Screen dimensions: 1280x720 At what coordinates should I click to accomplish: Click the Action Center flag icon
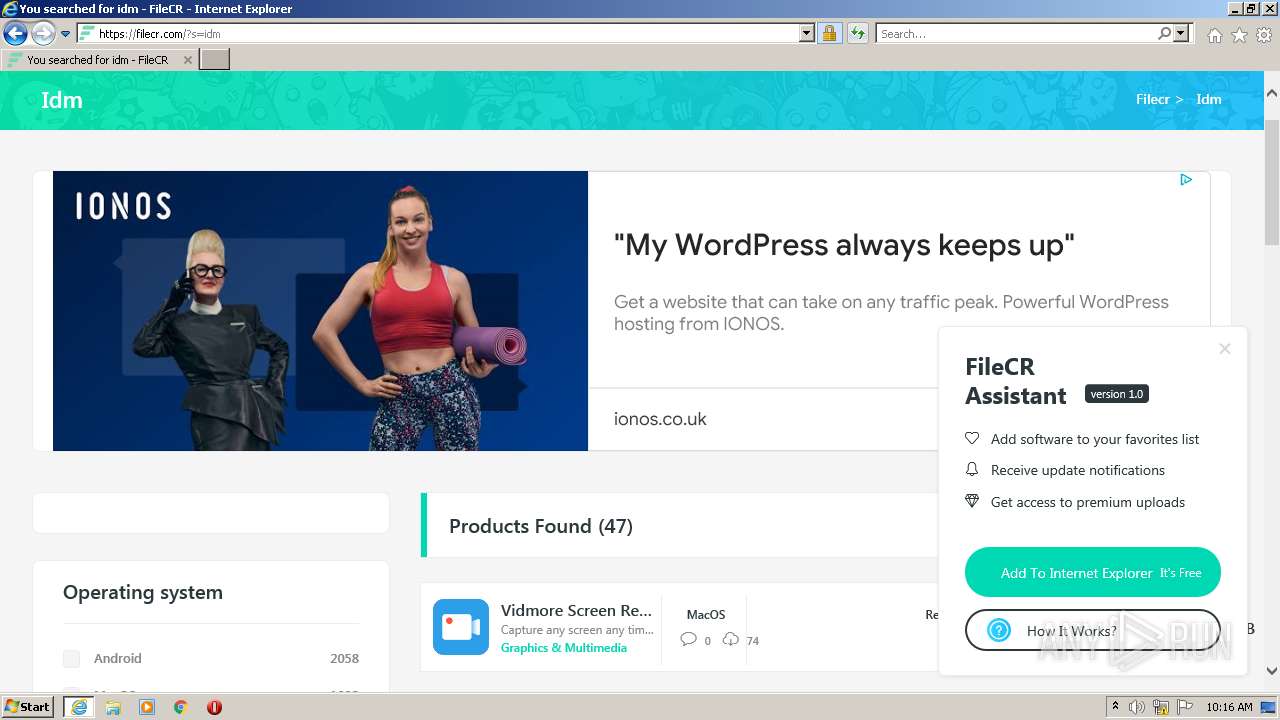(x=1187, y=707)
